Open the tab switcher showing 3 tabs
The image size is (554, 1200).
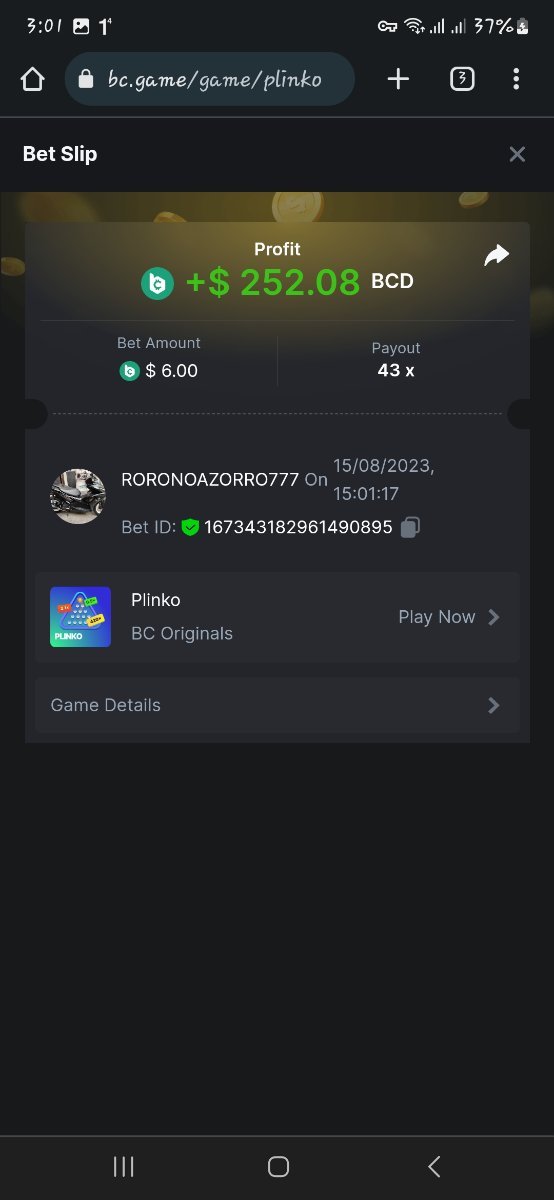click(x=462, y=79)
